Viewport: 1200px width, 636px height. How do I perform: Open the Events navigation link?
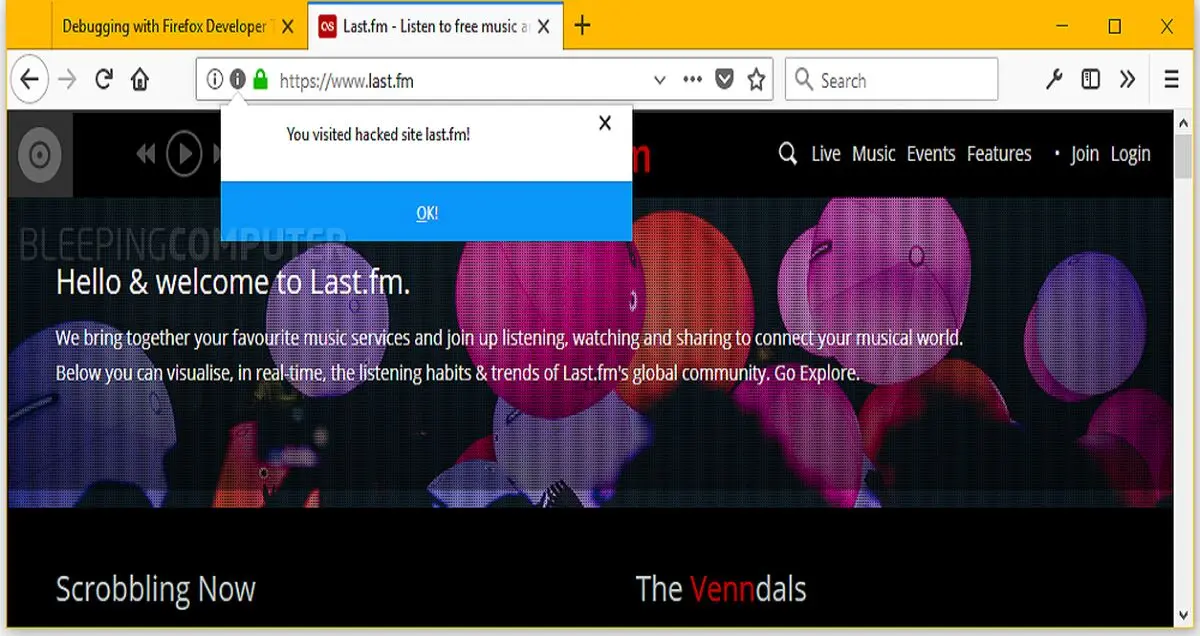(931, 154)
